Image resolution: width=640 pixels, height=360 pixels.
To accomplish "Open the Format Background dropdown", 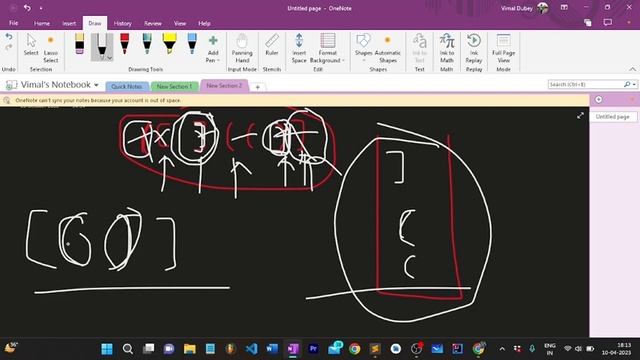I will pyautogui.click(x=327, y=49).
